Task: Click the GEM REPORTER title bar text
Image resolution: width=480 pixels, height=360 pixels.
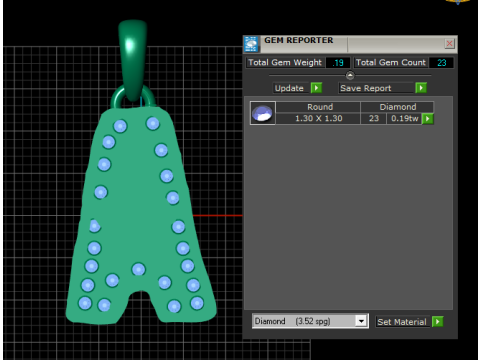Action: point(299,40)
